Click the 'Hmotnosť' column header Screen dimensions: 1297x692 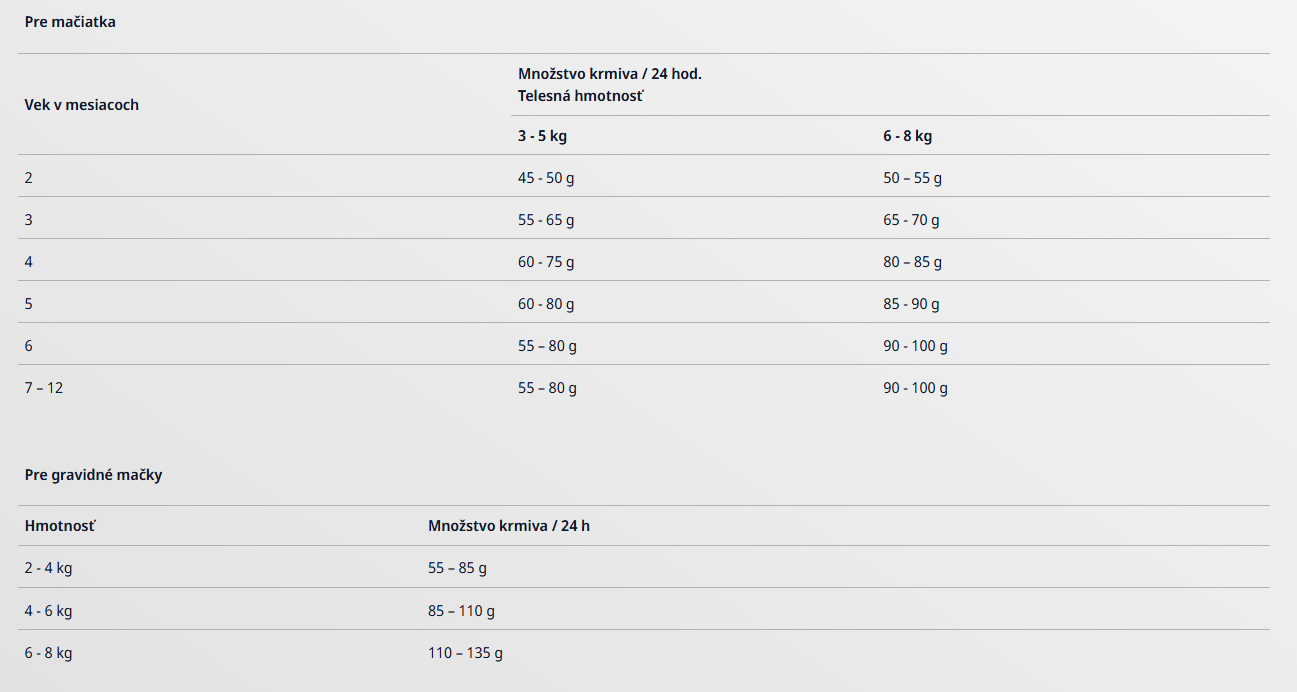pyautogui.click(x=60, y=526)
